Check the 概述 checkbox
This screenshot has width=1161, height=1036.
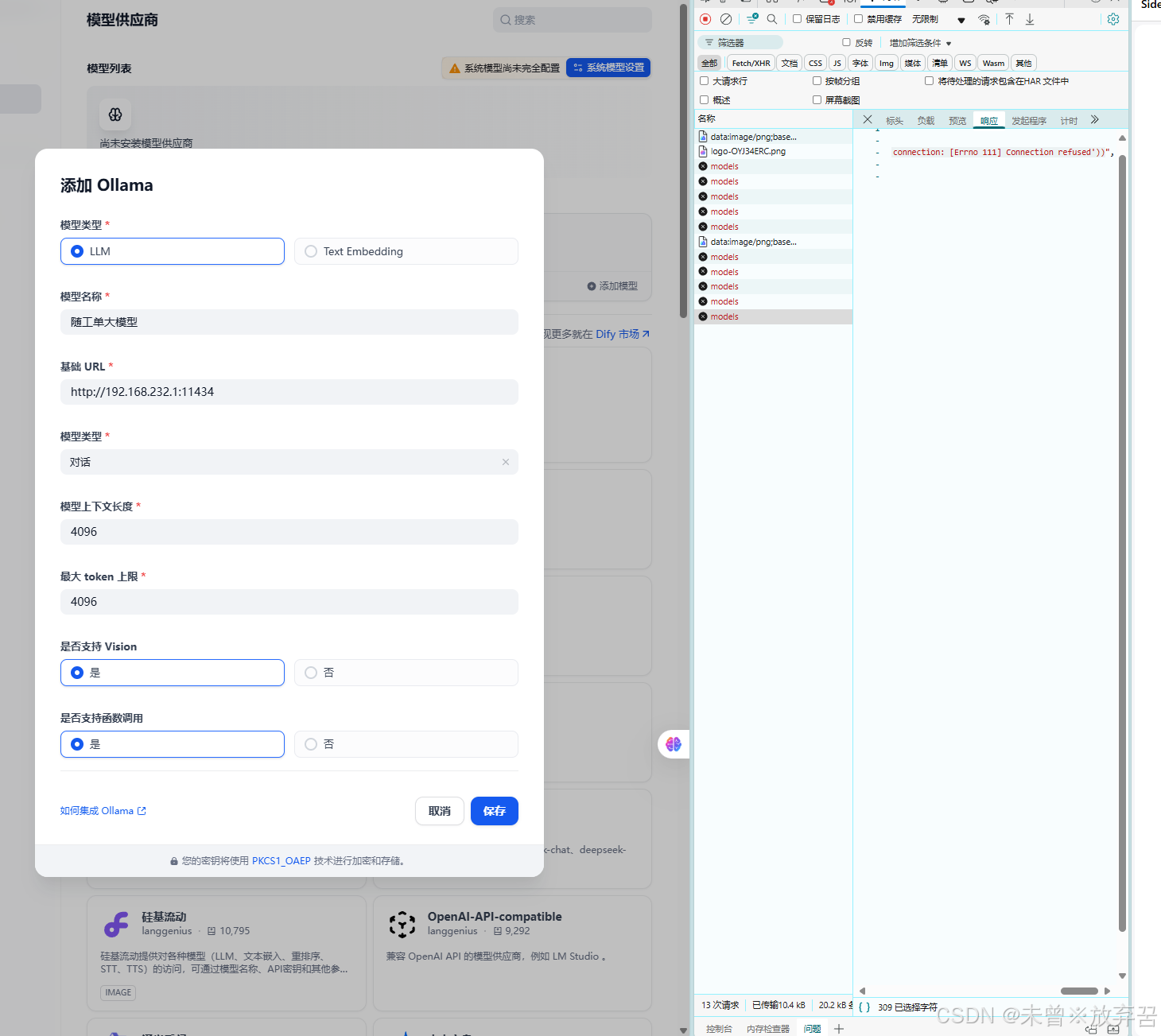[x=704, y=100]
